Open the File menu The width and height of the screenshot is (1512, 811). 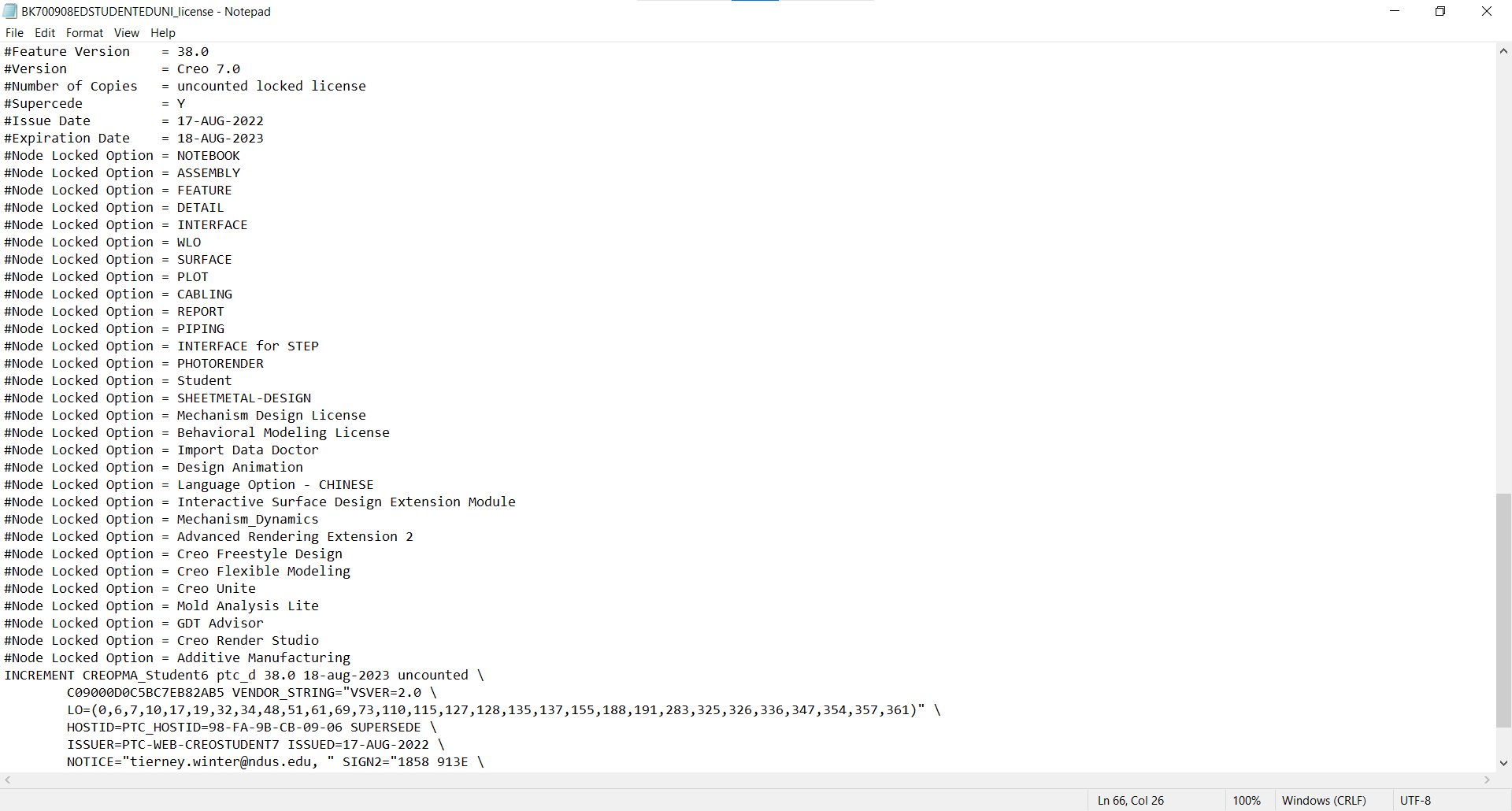(14, 32)
